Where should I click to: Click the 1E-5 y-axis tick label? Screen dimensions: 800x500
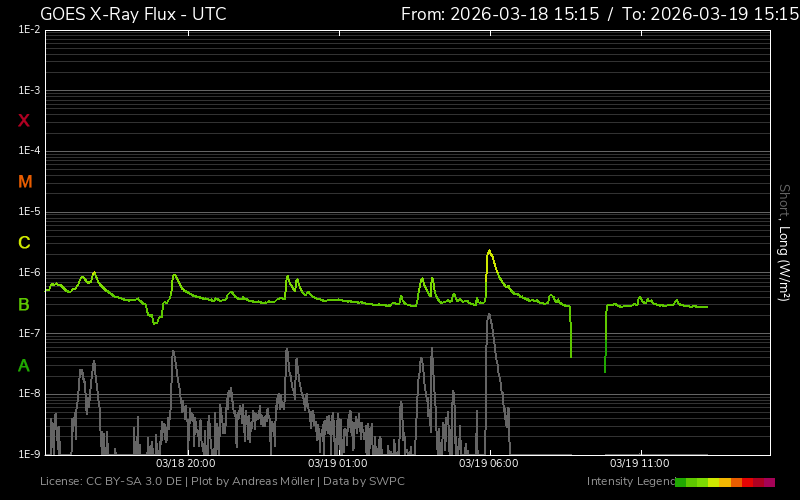[29, 212]
